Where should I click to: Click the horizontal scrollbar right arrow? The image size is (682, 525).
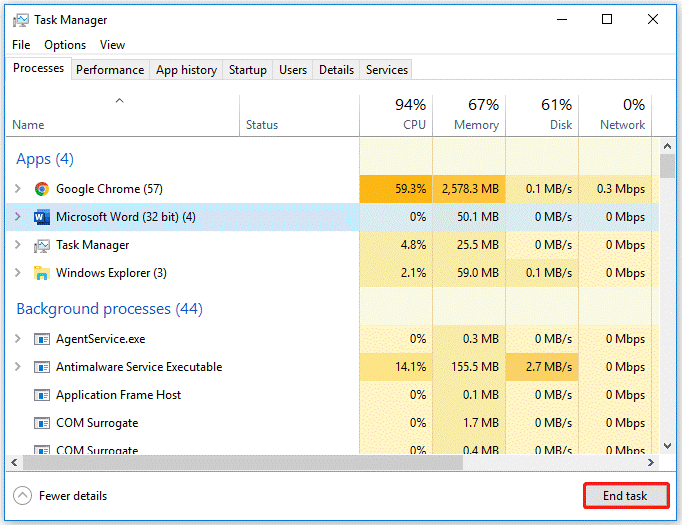(x=651, y=462)
